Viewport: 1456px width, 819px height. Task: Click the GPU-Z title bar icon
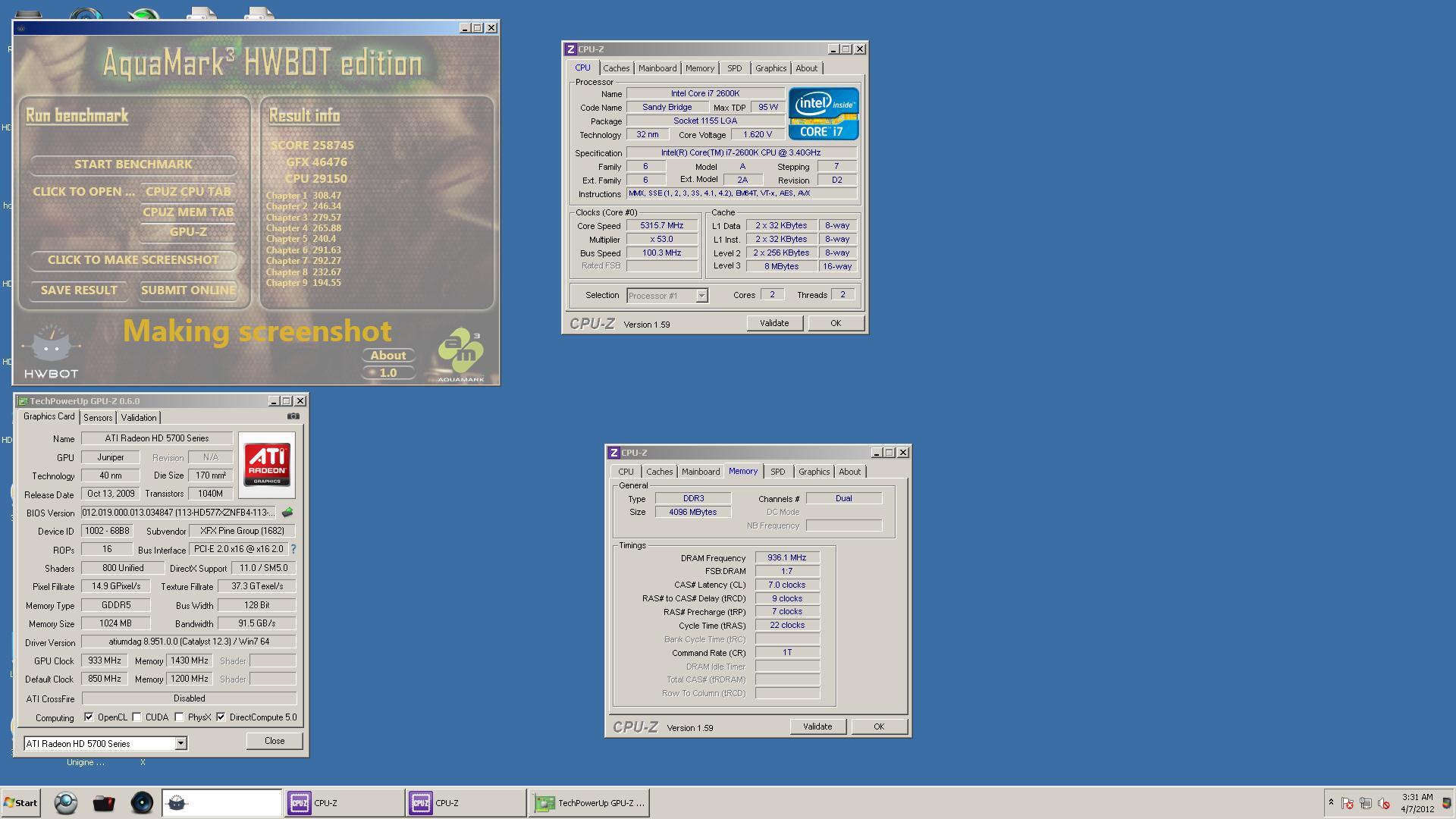(23, 401)
